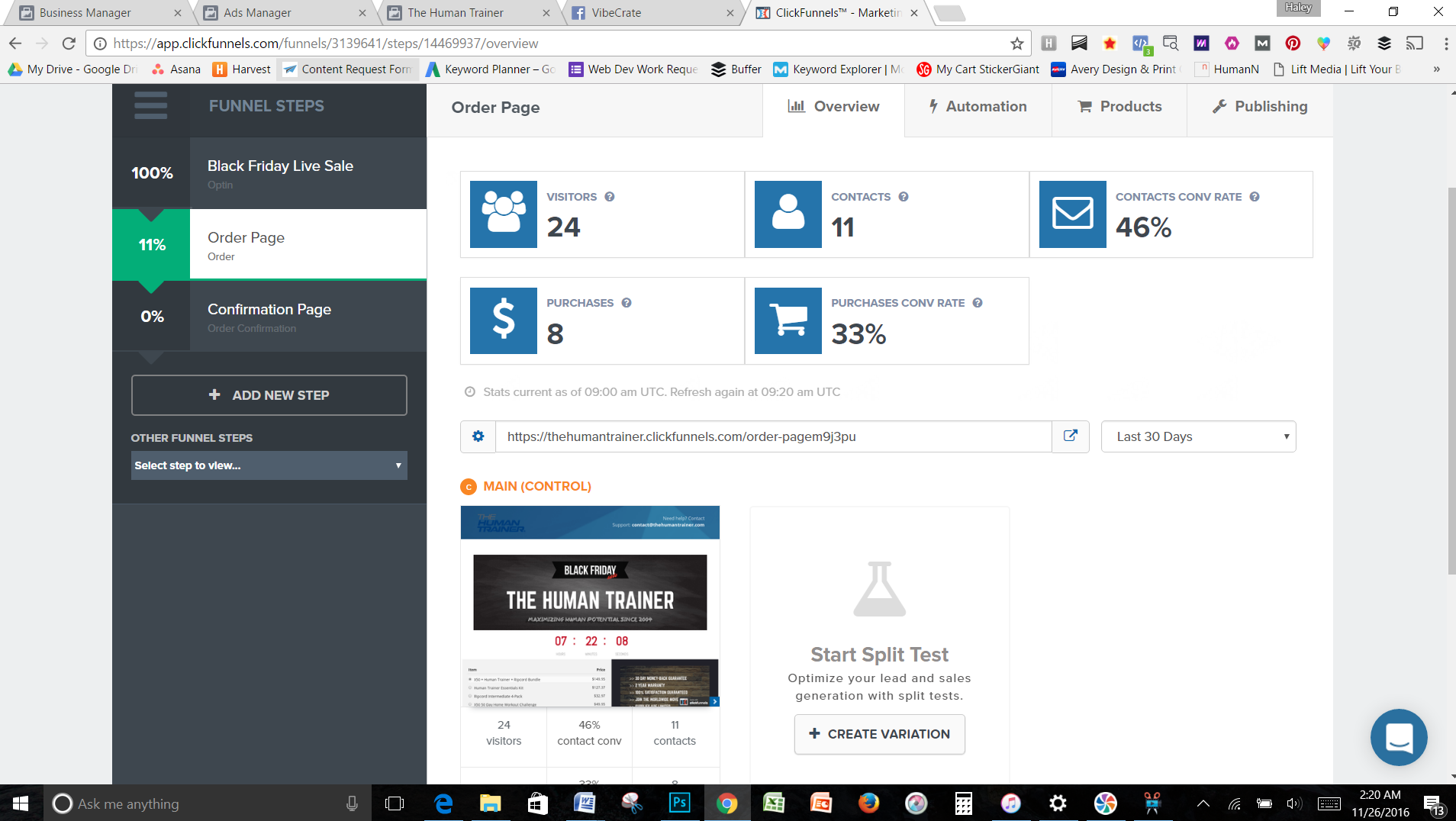The width and height of the screenshot is (1456, 821).
Task: Reload the page in the browser
Action: (x=69, y=43)
